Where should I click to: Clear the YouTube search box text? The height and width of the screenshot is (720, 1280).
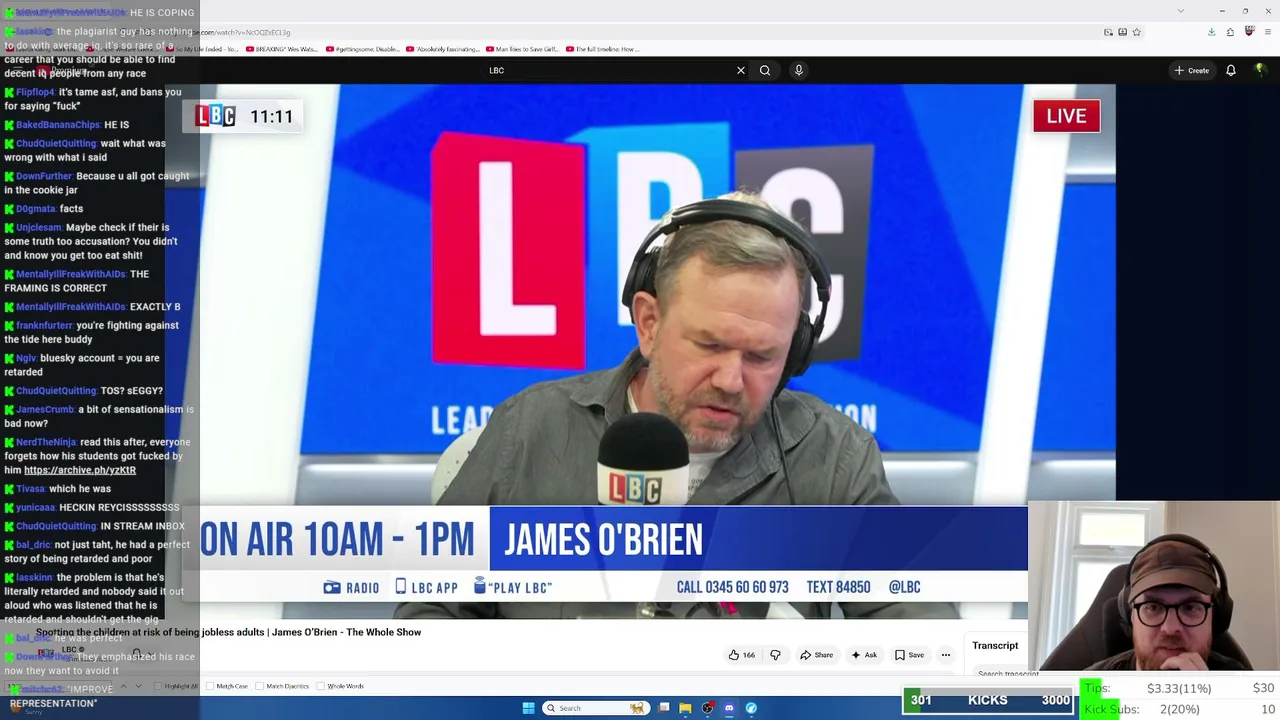pos(741,70)
